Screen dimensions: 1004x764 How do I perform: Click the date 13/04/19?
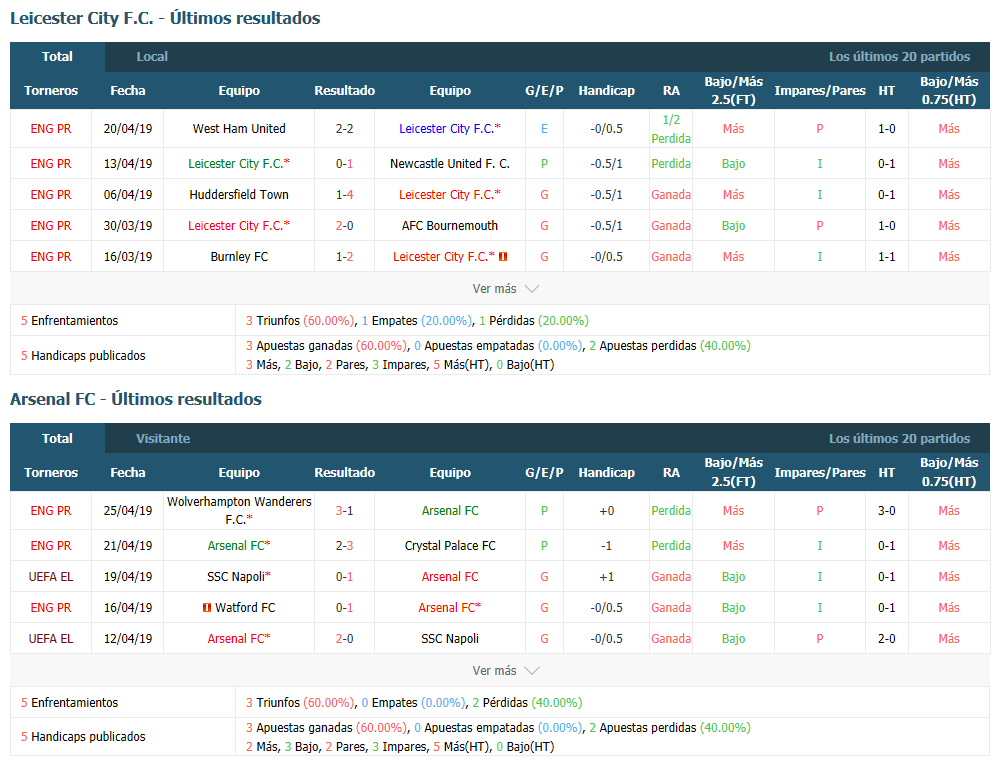tap(128, 164)
